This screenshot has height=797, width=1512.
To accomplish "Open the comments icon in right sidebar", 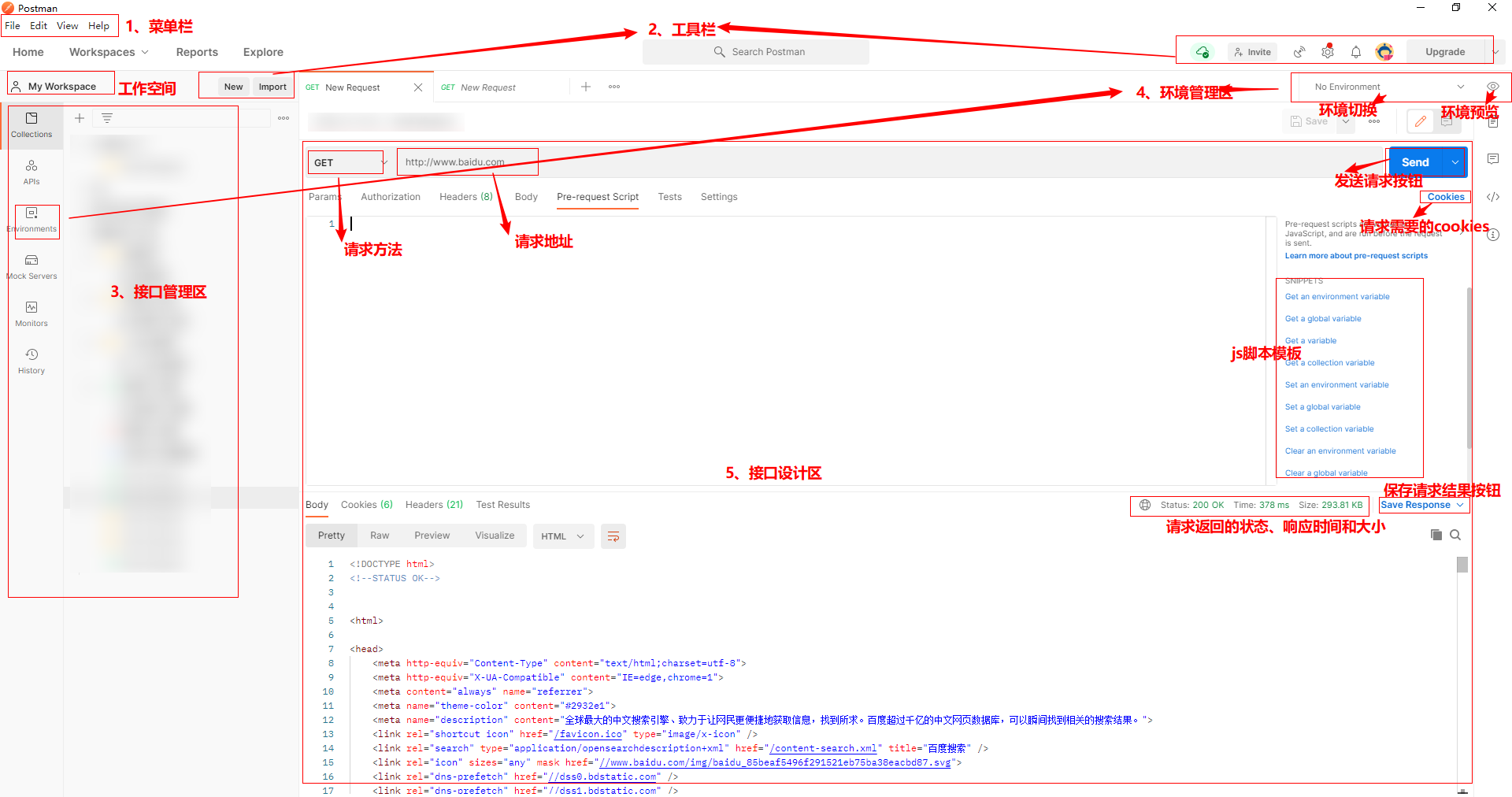I will coord(1493,159).
